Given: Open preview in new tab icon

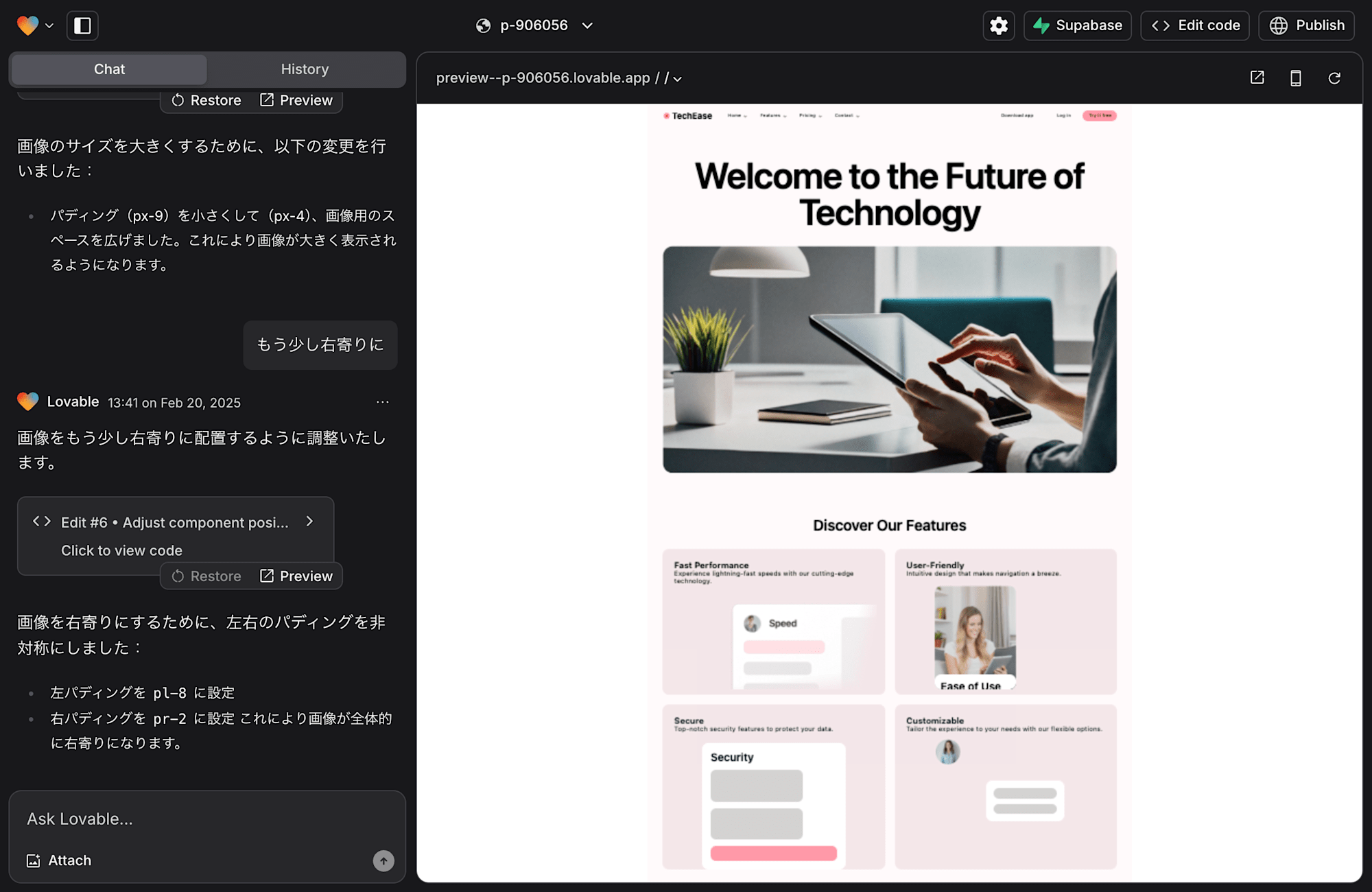Looking at the screenshot, I should pyautogui.click(x=1257, y=78).
